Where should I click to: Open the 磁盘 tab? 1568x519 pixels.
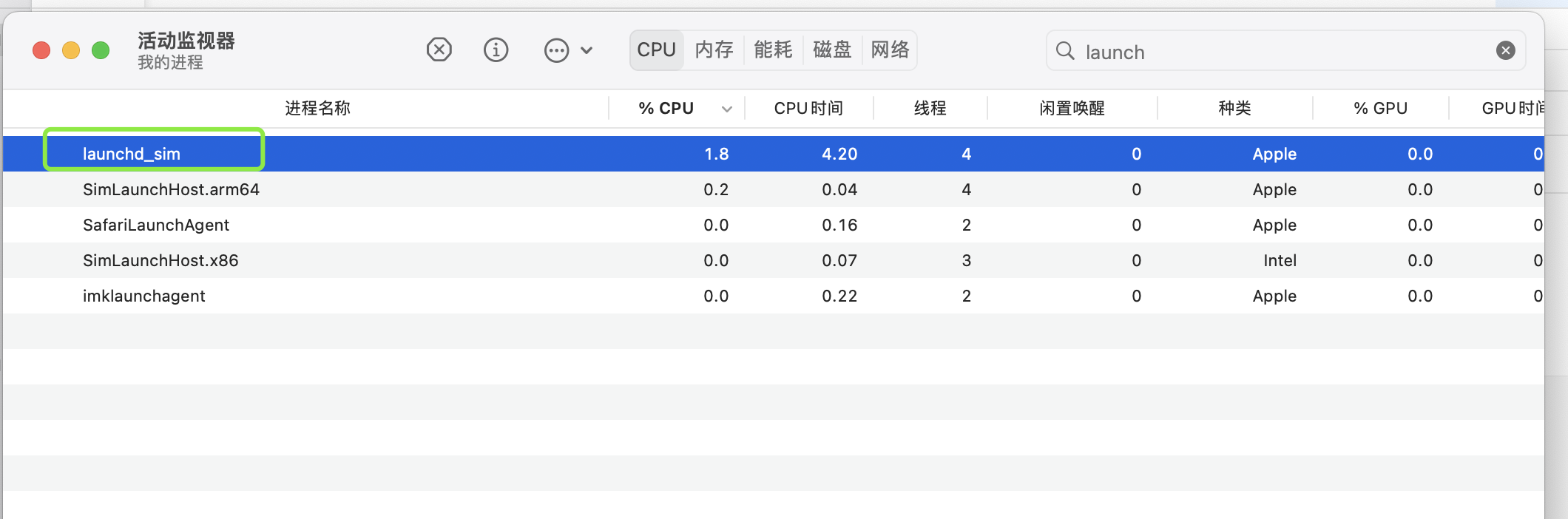pyautogui.click(x=832, y=50)
